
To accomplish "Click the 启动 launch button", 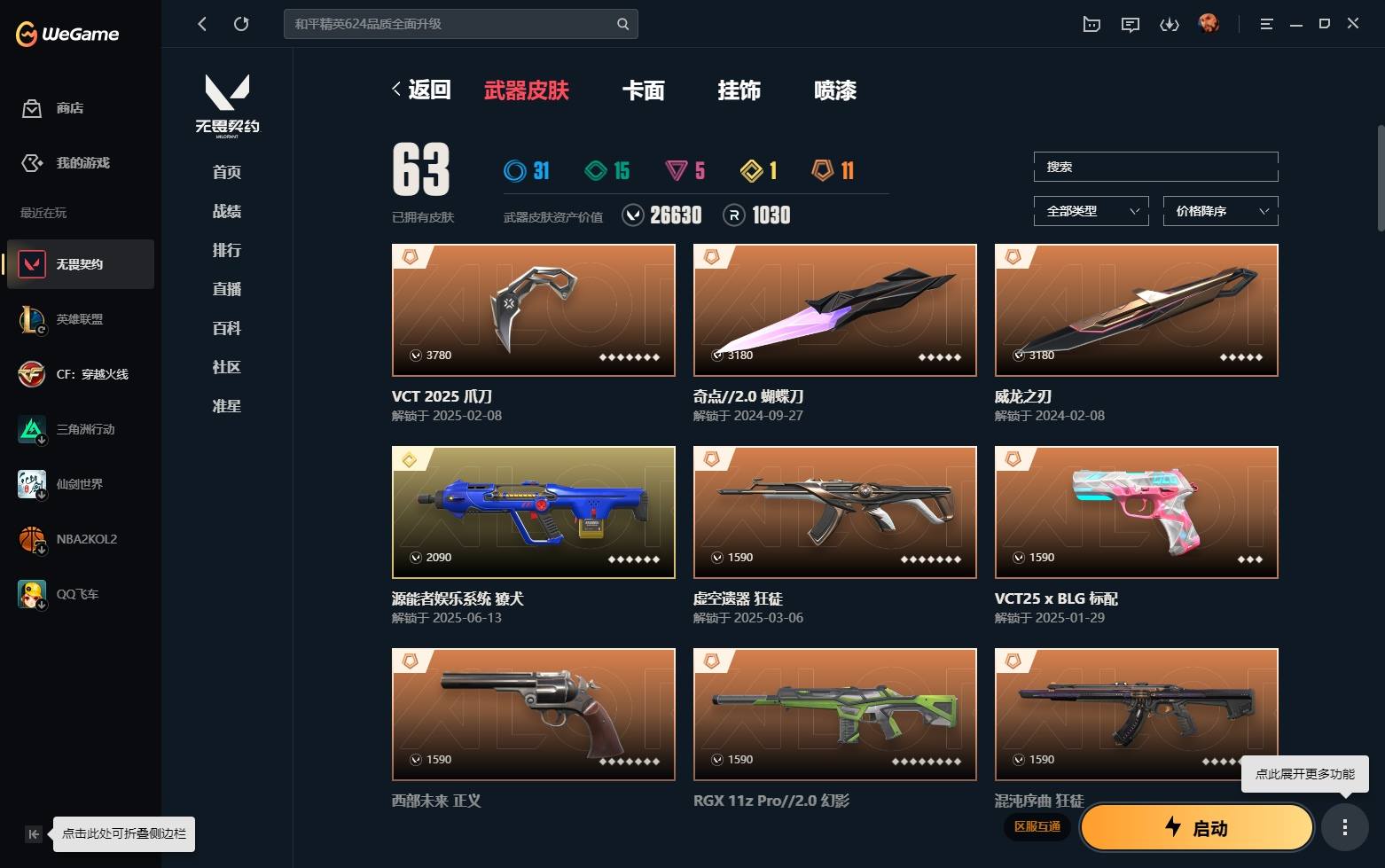I will coord(1196,828).
